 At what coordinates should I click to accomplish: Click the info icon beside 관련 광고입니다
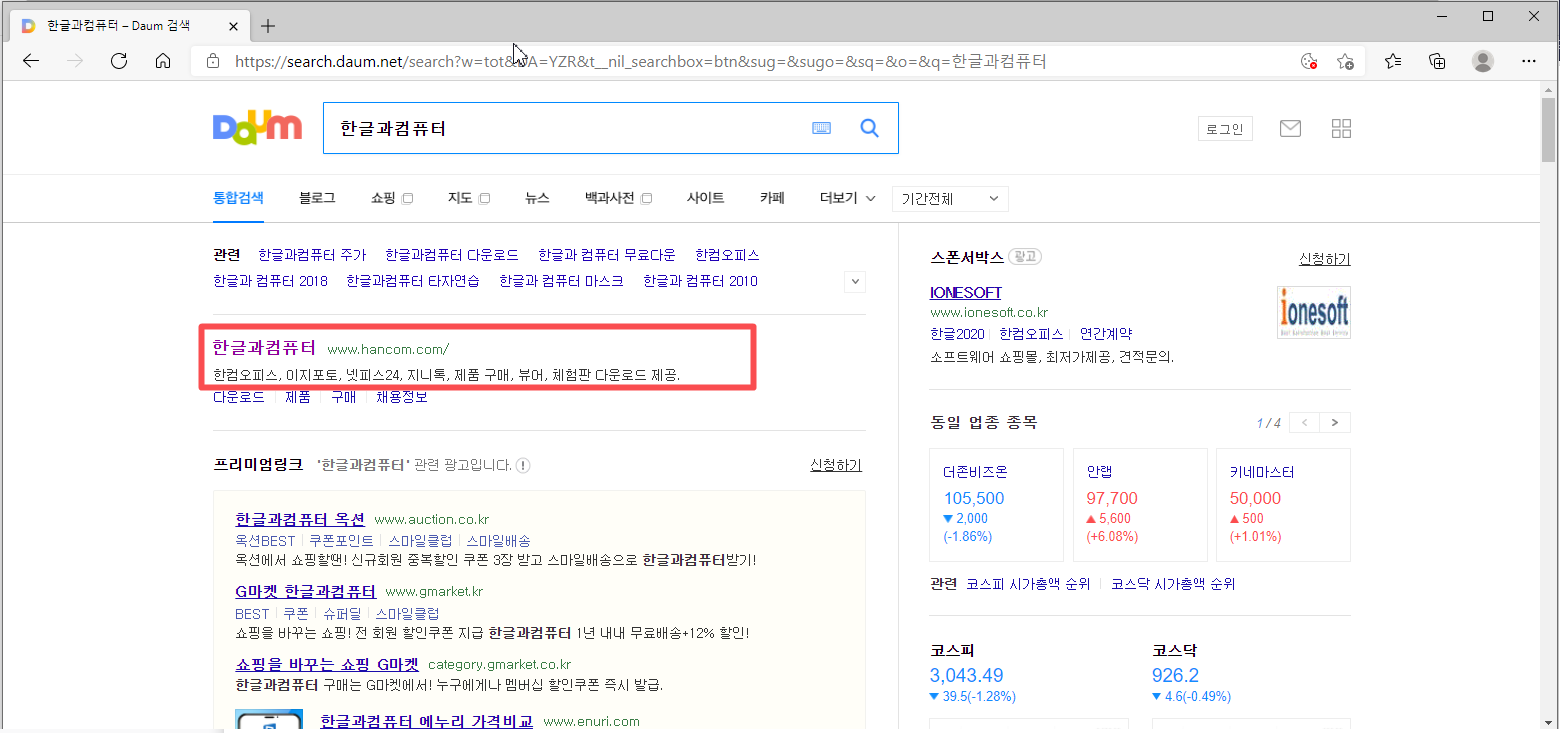coord(523,465)
